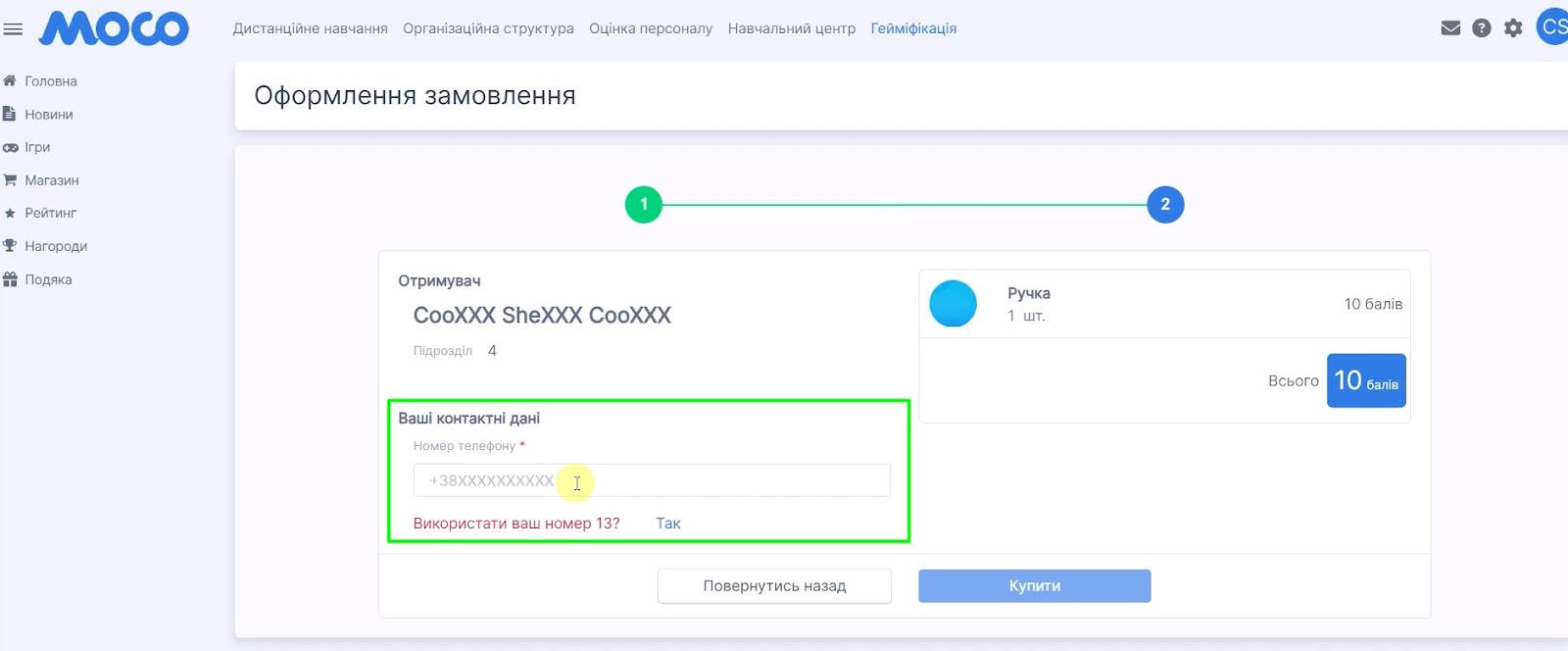Open Дистанційне навчання top menu
Screen dimensions: 1568x651
pyautogui.click(x=310, y=28)
